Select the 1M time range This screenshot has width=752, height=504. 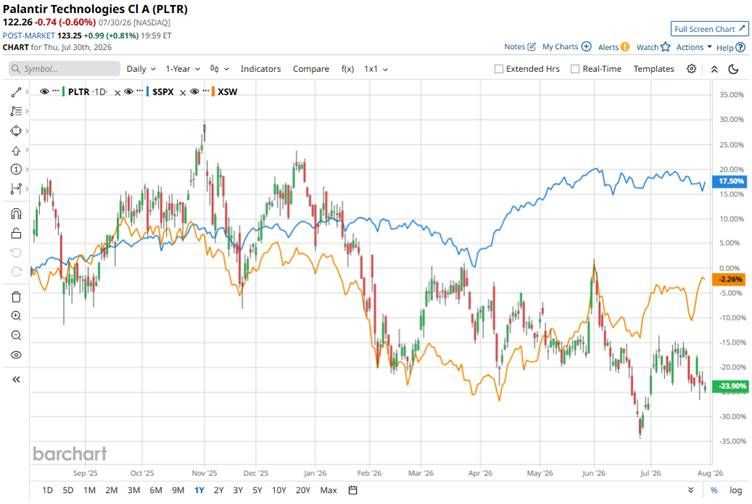[x=90, y=490]
